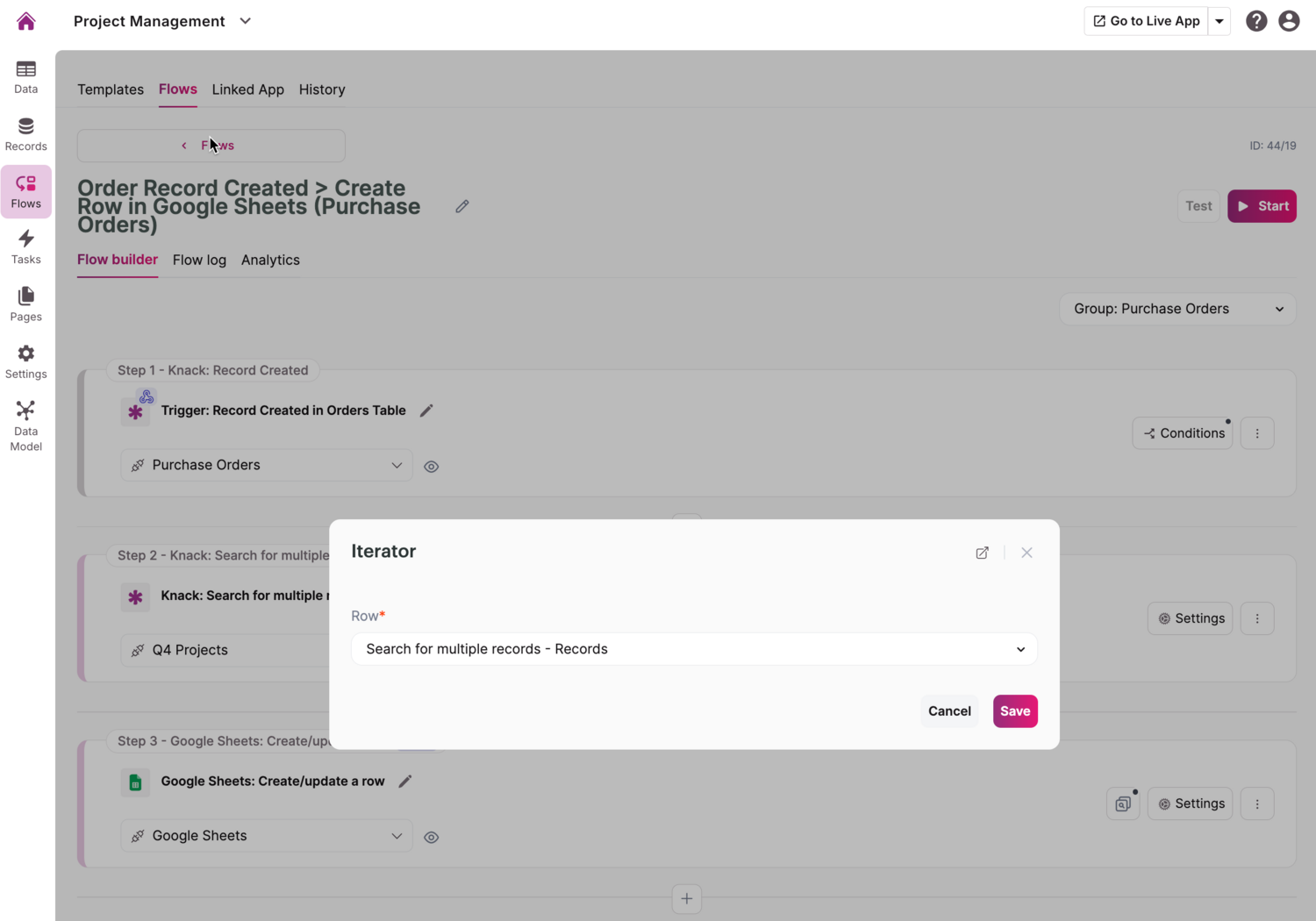The image size is (1316, 921).
Task: Edit the flow name pencil icon
Action: click(462, 206)
